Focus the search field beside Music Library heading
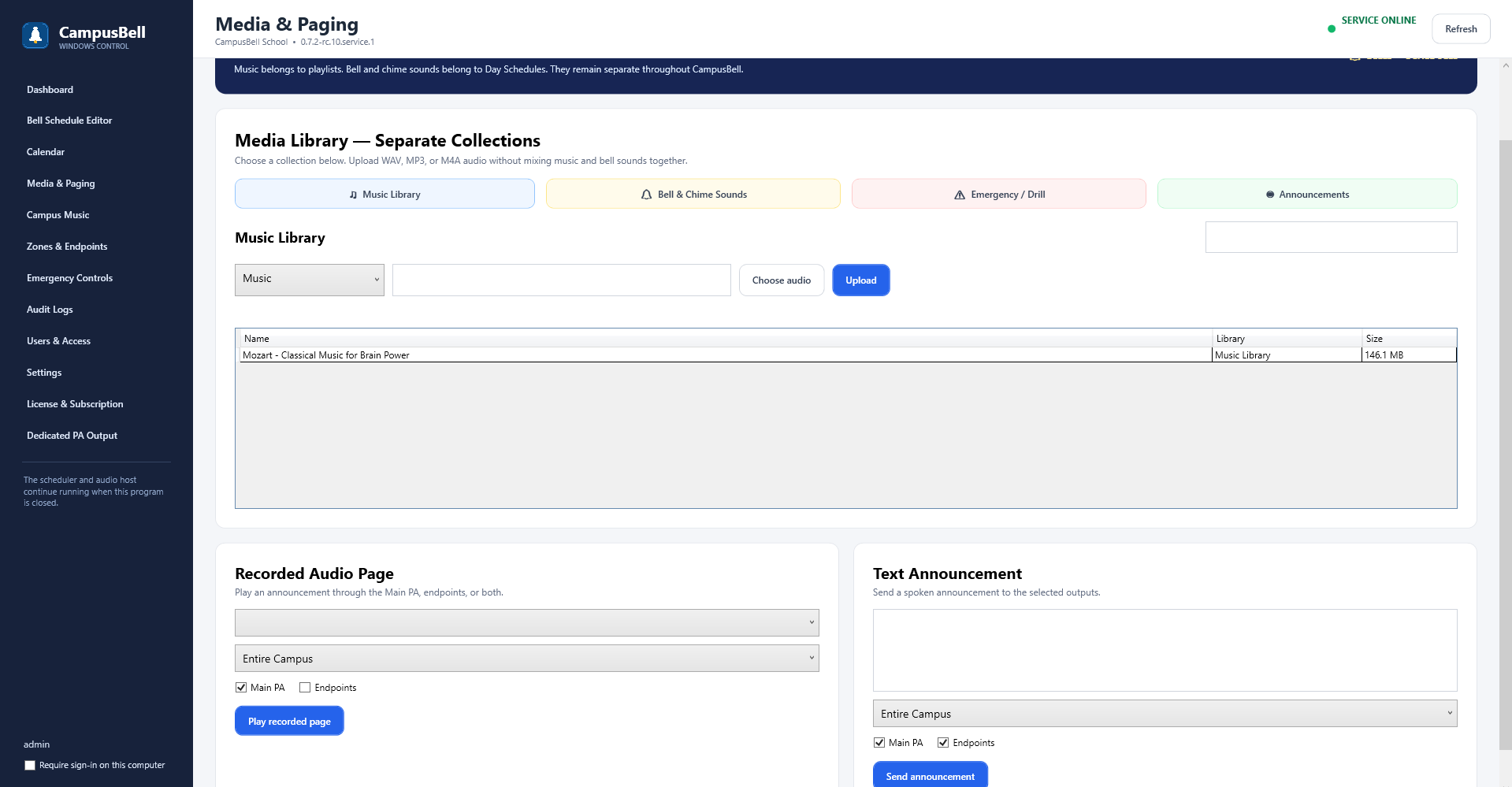Viewport: 1512px width, 787px height. (1332, 237)
